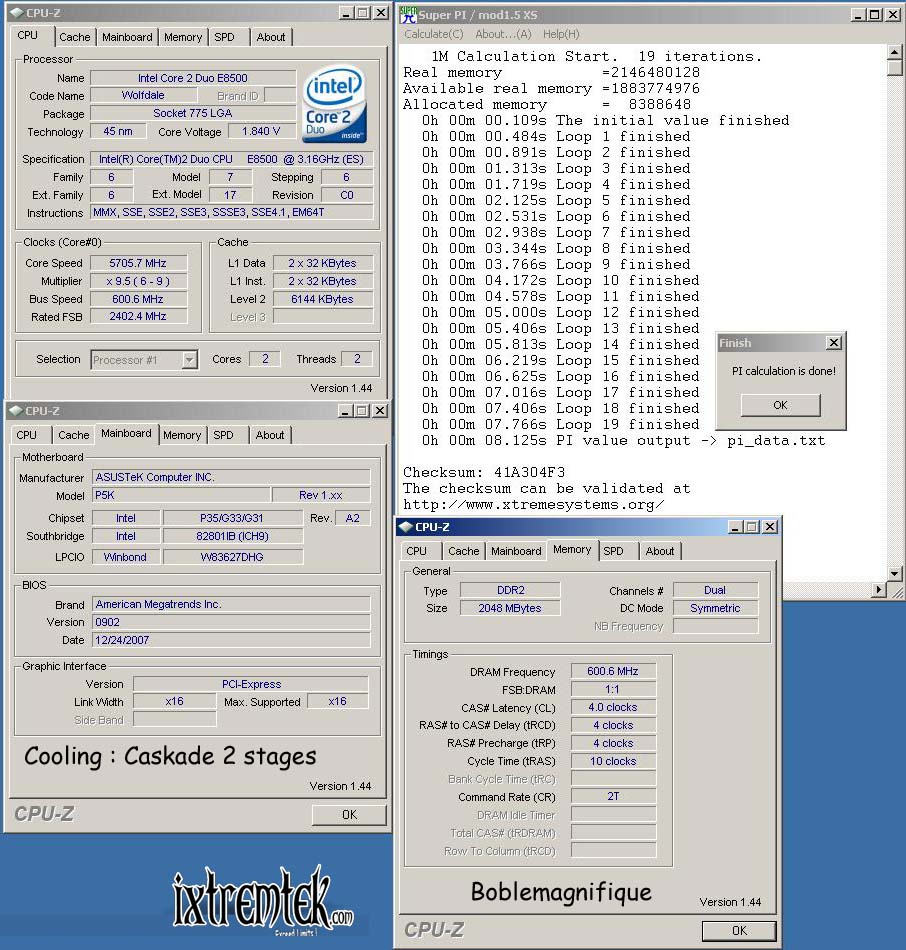Minimize the top CPU-Z CPU window
Screen dimensions: 906x950
(346, 13)
